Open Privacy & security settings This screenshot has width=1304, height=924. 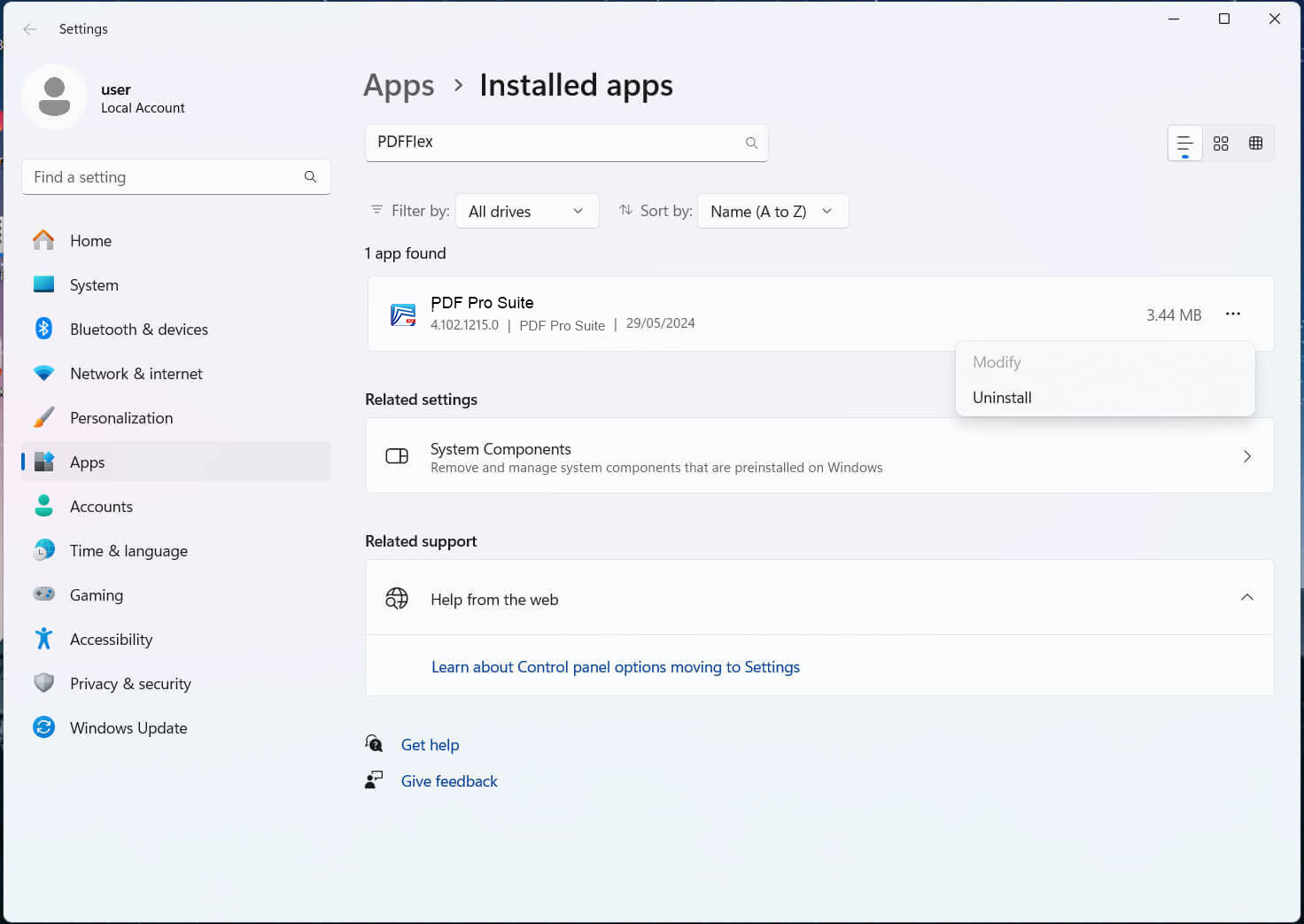(x=176, y=684)
